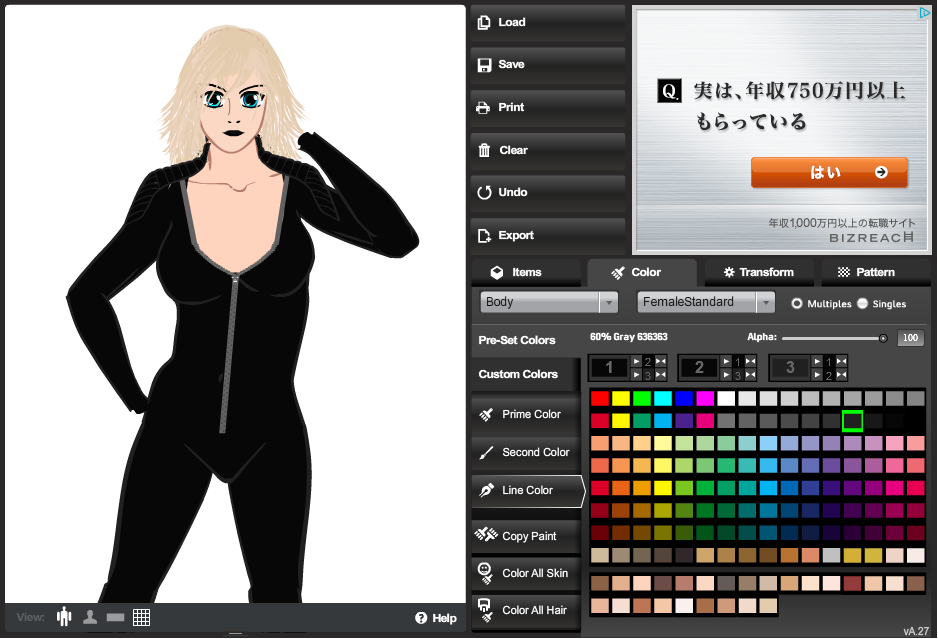Open the Help link
This screenshot has width=938, height=639.
coord(436,618)
